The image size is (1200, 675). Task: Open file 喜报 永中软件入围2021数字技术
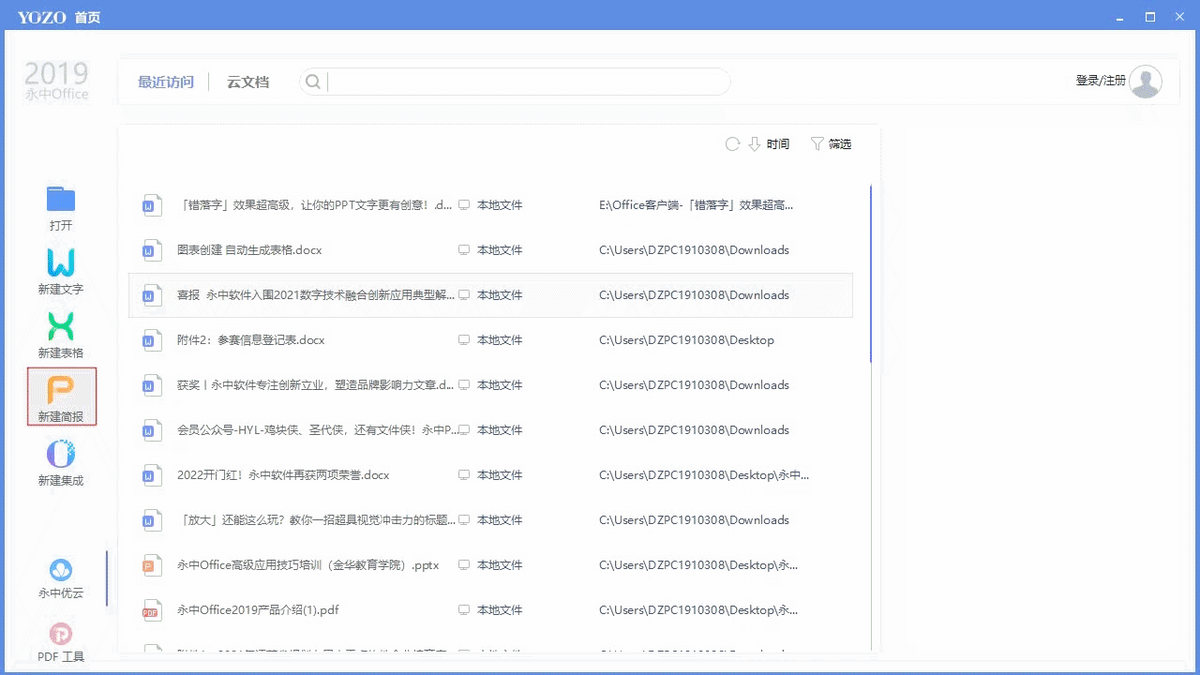315,295
